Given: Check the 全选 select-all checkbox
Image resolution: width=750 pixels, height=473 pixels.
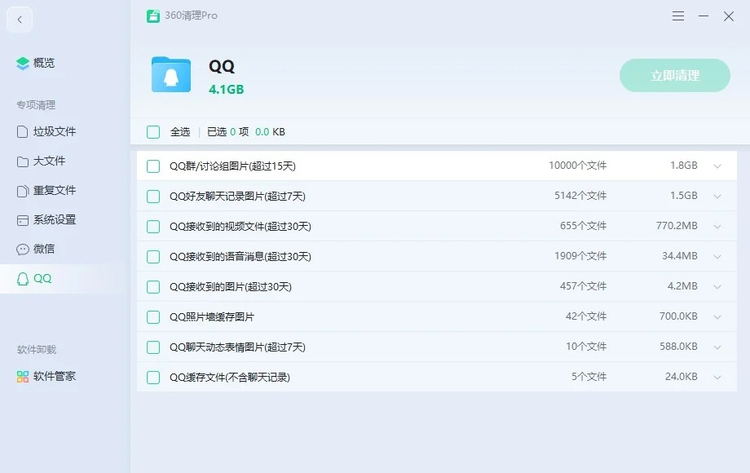Looking at the screenshot, I should pyautogui.click(x=153, y=132).
